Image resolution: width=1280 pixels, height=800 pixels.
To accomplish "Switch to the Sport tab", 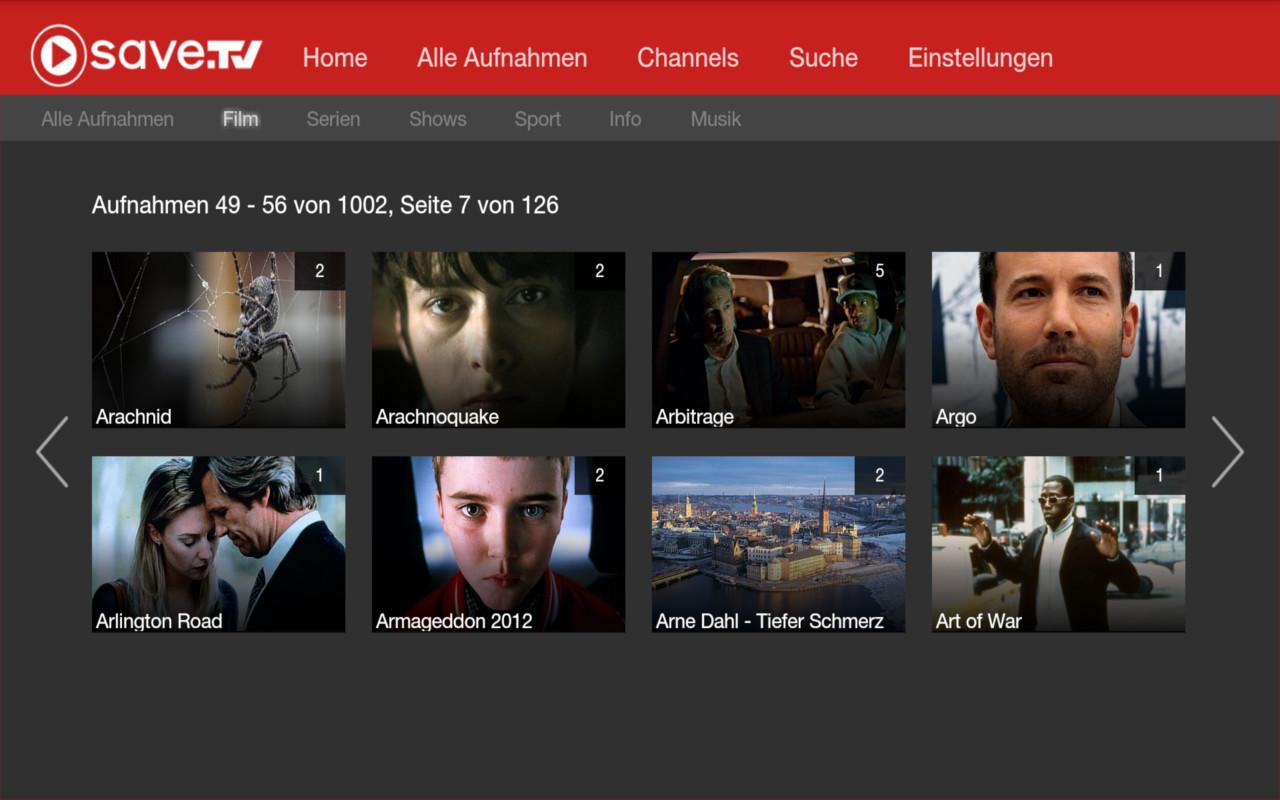I will click(538, 119).
